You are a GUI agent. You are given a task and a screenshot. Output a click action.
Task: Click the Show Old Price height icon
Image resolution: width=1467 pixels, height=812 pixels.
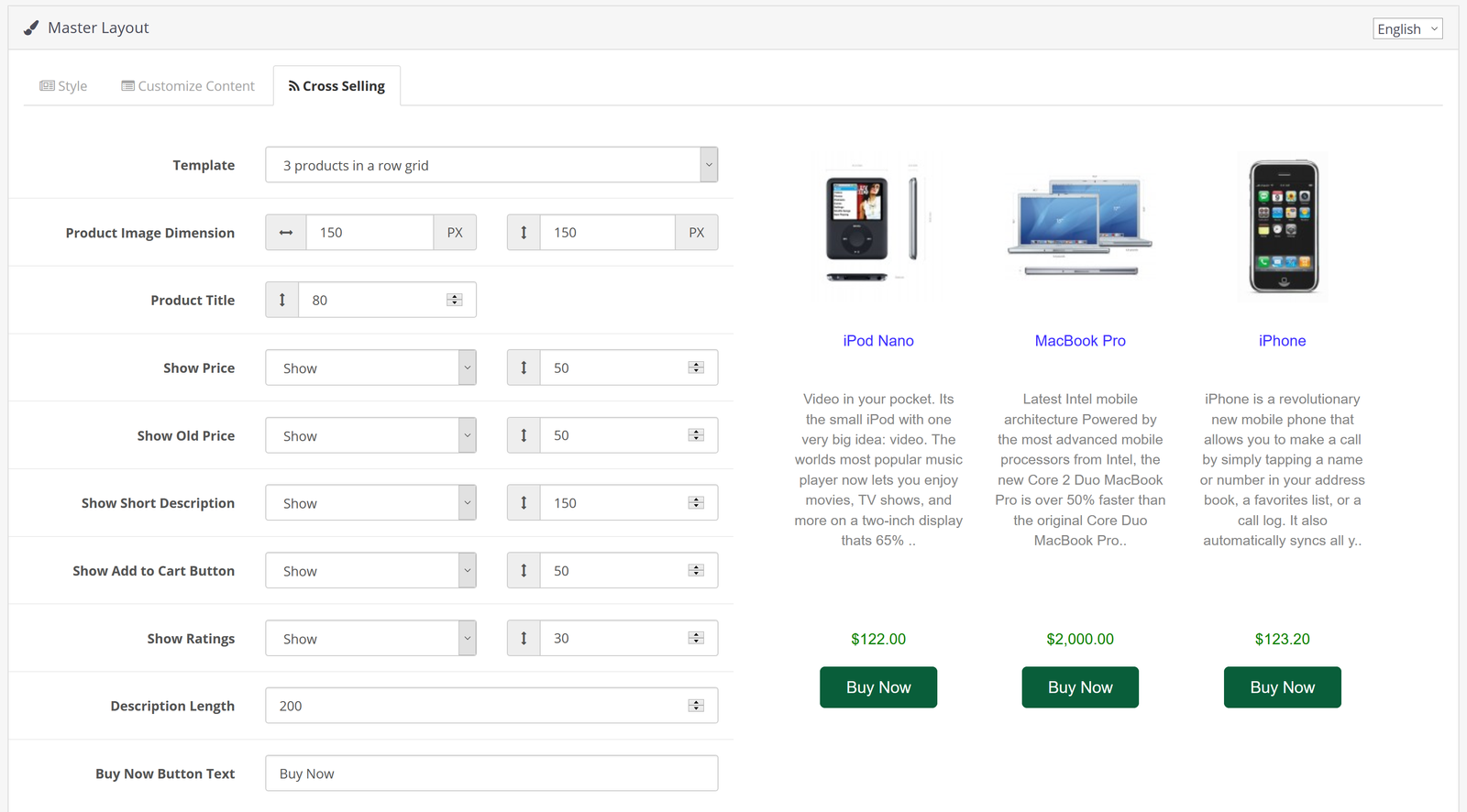point(524,435)
